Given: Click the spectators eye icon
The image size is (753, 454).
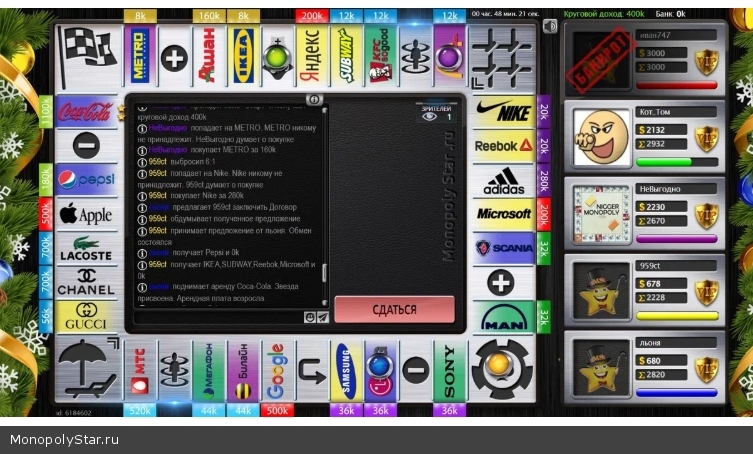Looking at the screenshot, I should point(429,117).
